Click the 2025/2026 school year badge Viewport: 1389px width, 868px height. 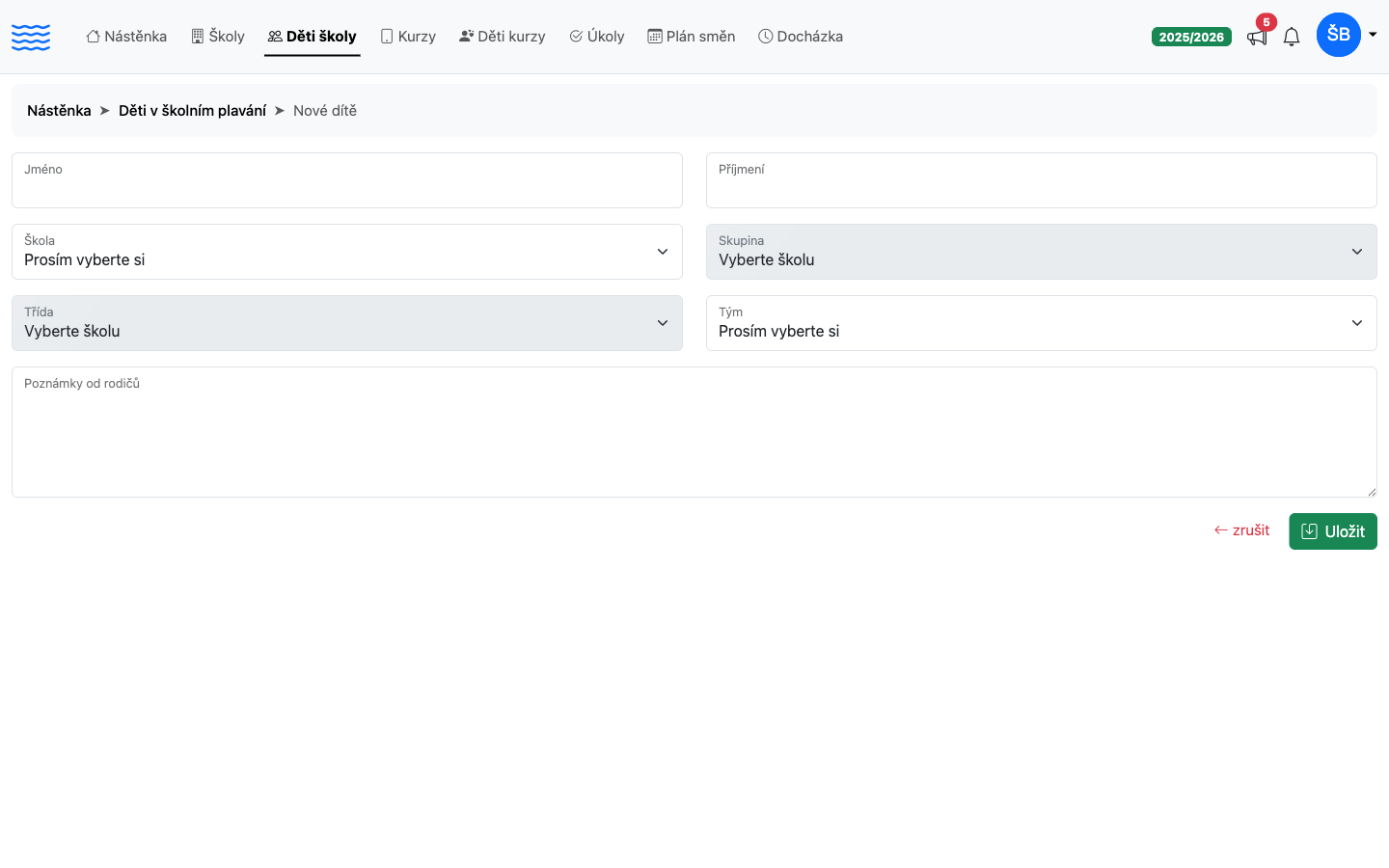pyautogui.click(x=1191, y=37)
